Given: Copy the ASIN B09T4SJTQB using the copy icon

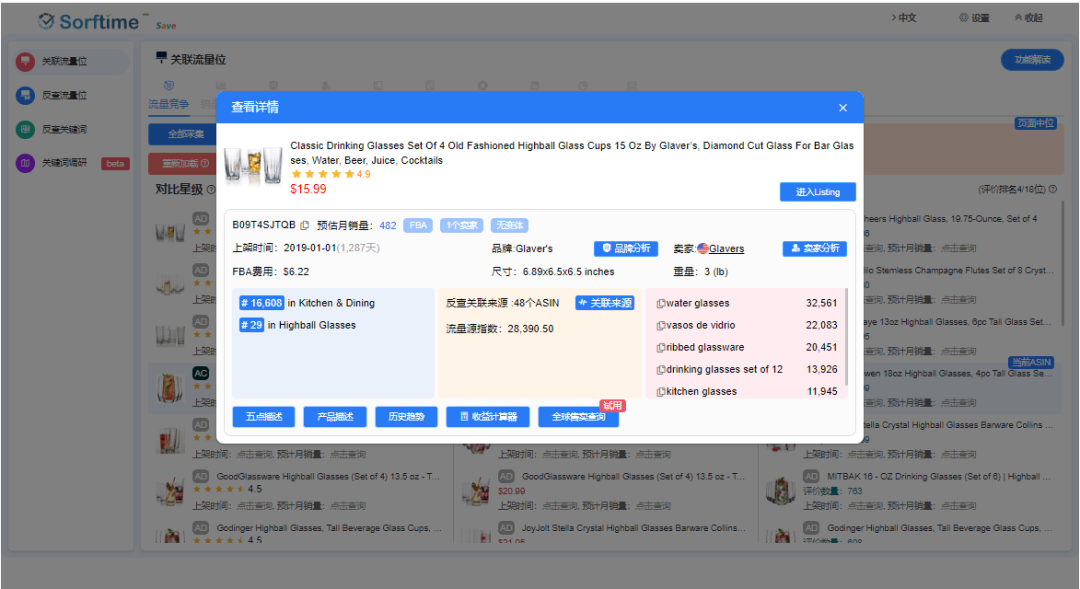Looking at the screenshot, I should [x=304, y=225].
